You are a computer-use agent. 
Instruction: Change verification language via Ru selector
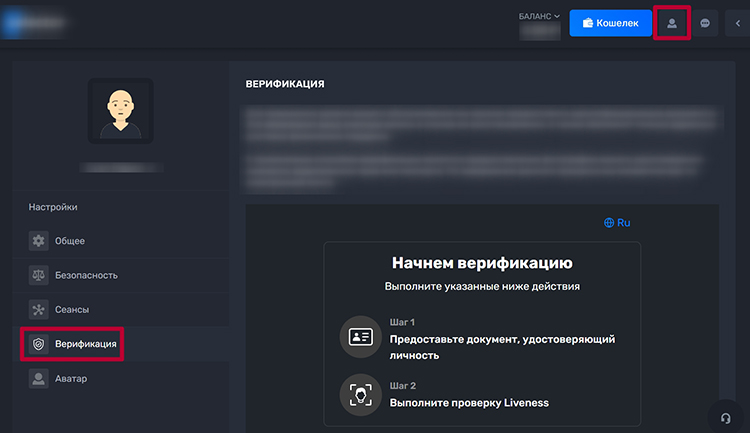(x=617, y=222)
